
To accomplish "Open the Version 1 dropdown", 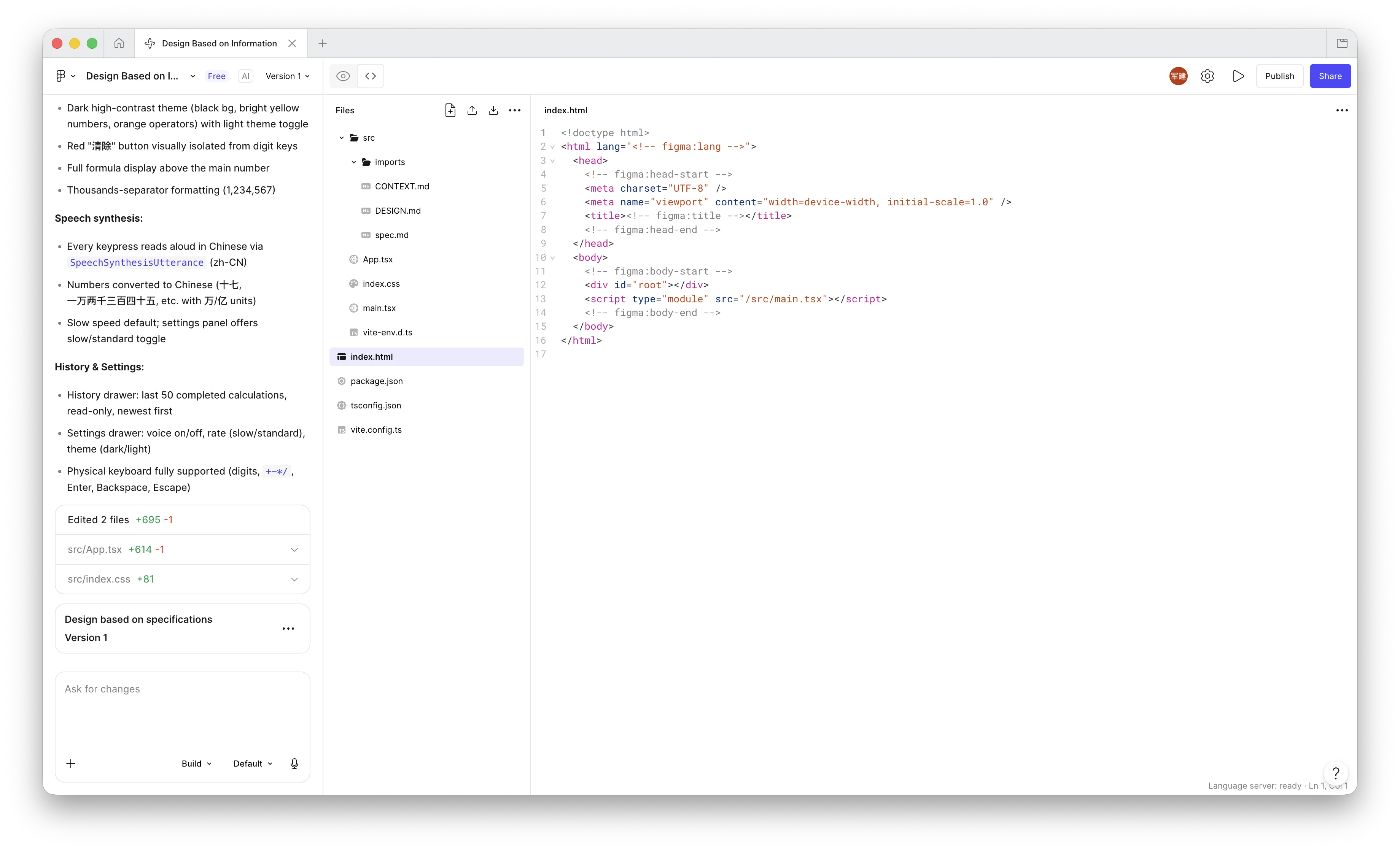I will pos(288,76).
